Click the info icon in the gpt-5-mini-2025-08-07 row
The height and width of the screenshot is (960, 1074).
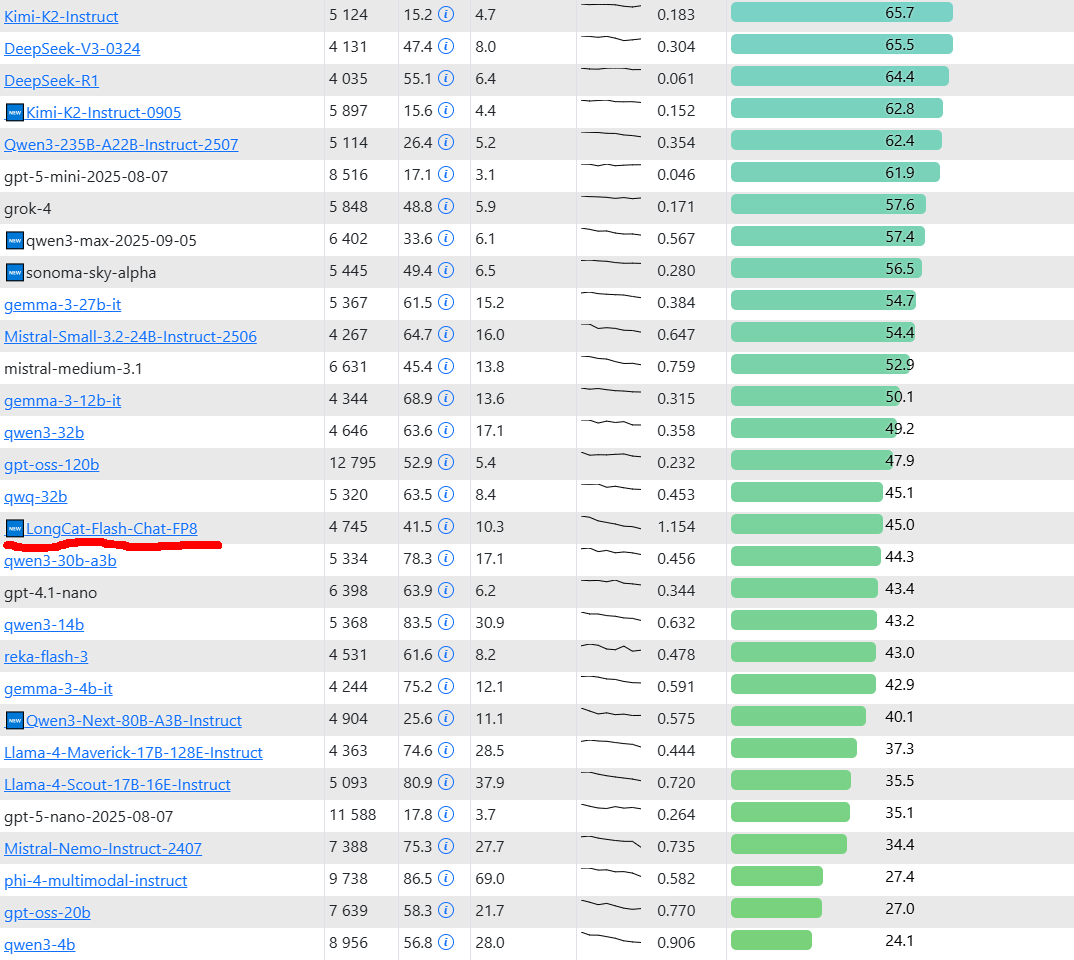[x=446, y=175]
